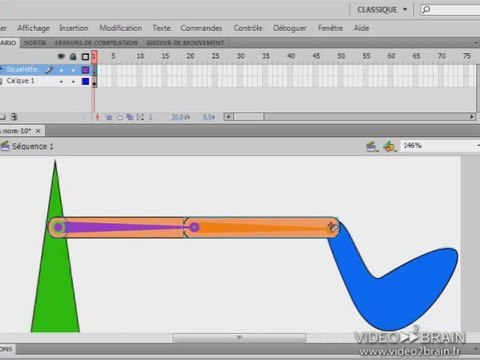Open the Affichage menu
This screenshot has height=360, width=480.
[33, 28]
